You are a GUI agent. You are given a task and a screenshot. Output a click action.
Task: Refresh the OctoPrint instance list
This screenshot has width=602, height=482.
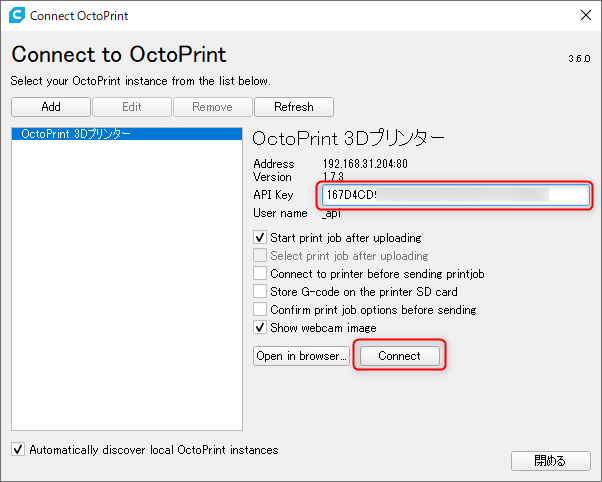294,107
